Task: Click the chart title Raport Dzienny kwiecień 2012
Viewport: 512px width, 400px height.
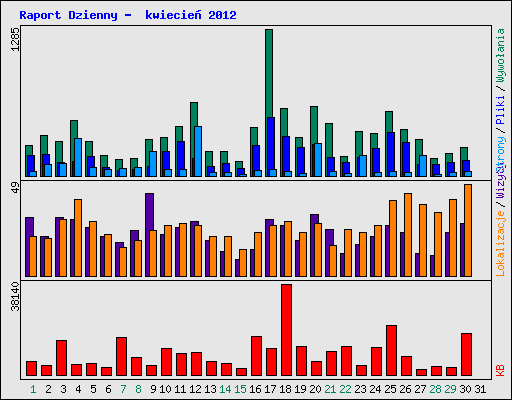Action: (x=128, y=15)
